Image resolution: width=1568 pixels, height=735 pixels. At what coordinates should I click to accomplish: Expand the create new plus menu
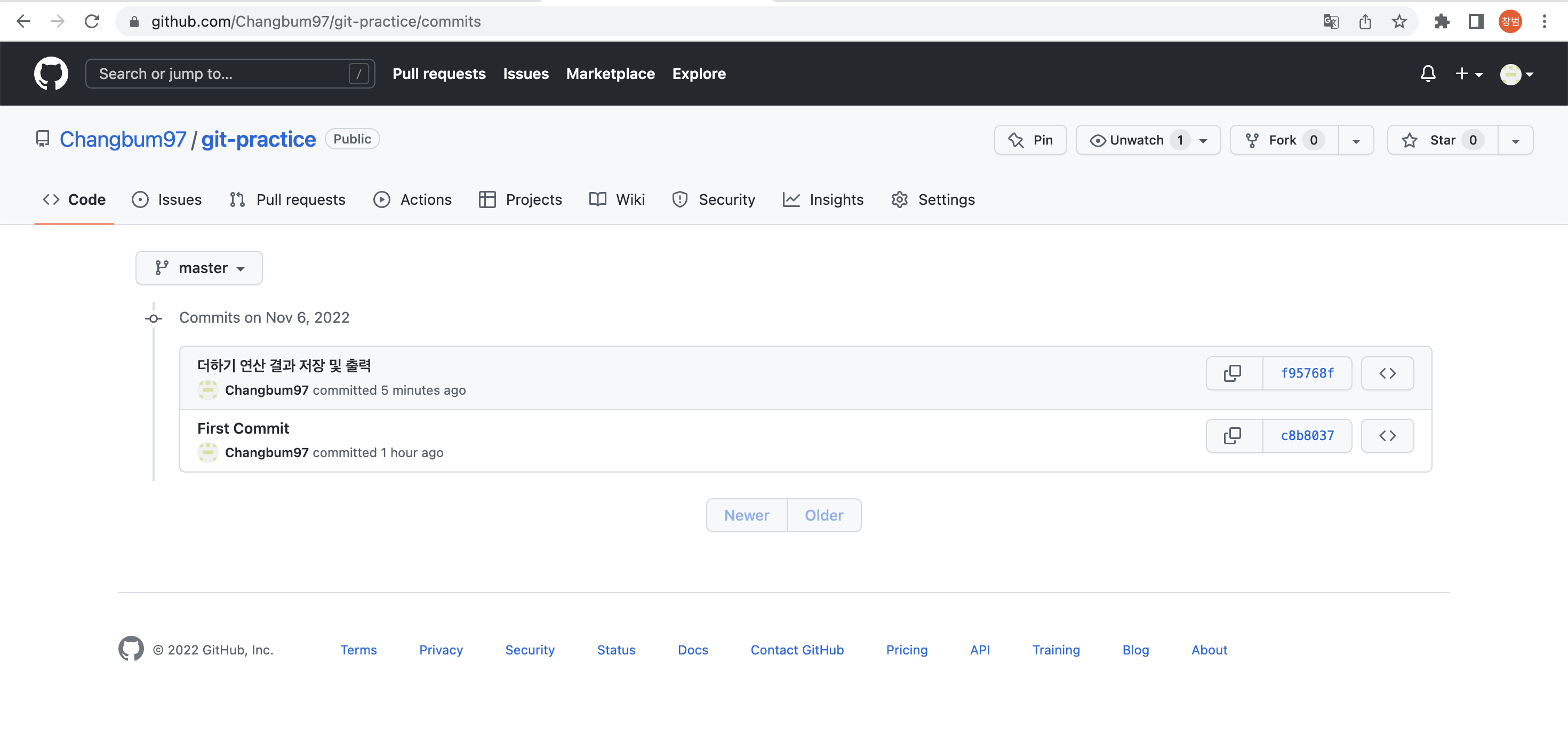1468,74
